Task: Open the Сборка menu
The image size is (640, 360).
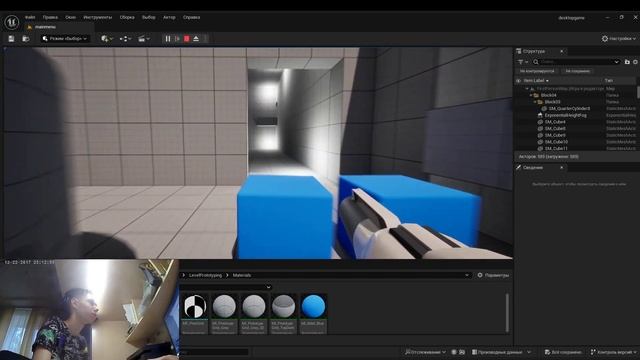Action: (x=127, y=18)
